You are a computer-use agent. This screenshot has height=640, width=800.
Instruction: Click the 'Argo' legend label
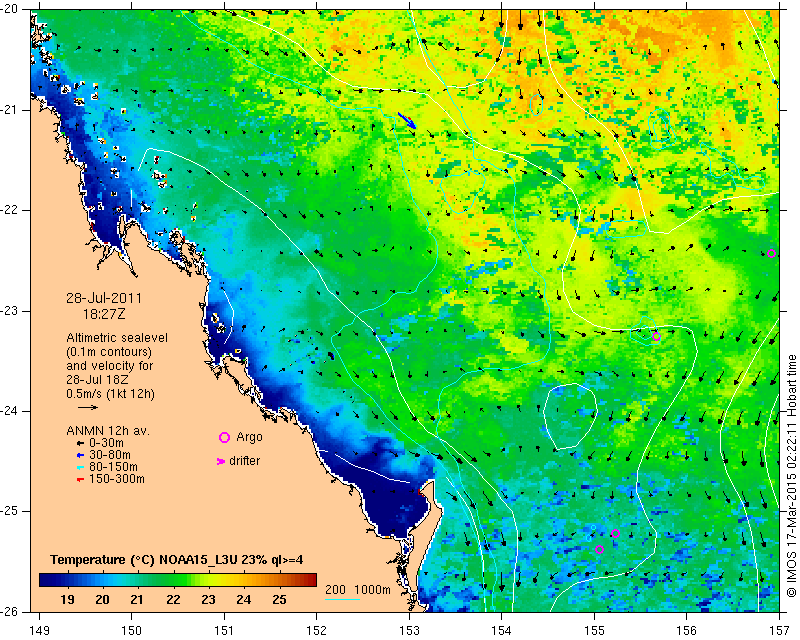[x=249, y=437]
